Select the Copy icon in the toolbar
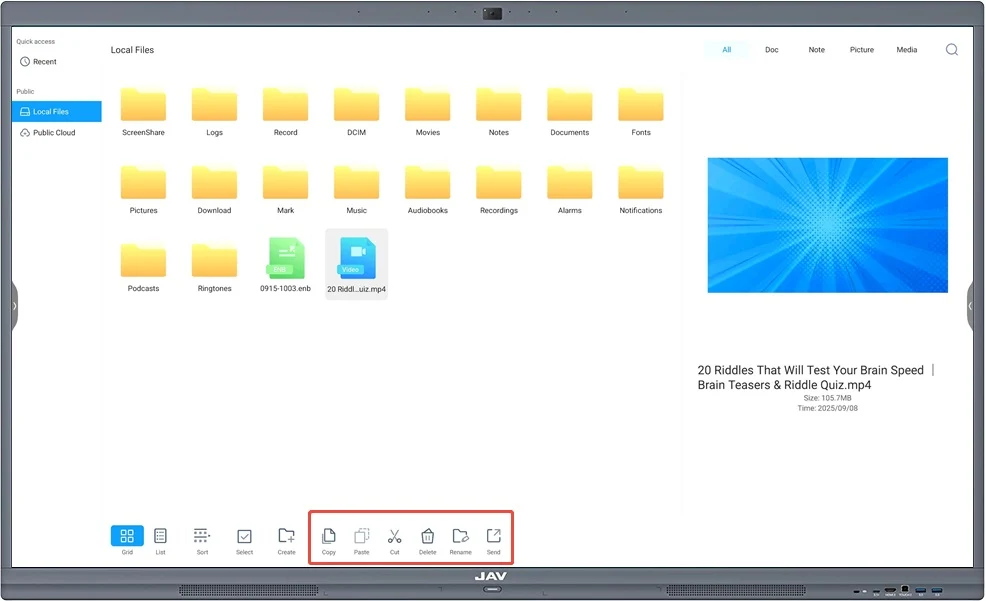 pyautogui.click(x=328, y=535)
